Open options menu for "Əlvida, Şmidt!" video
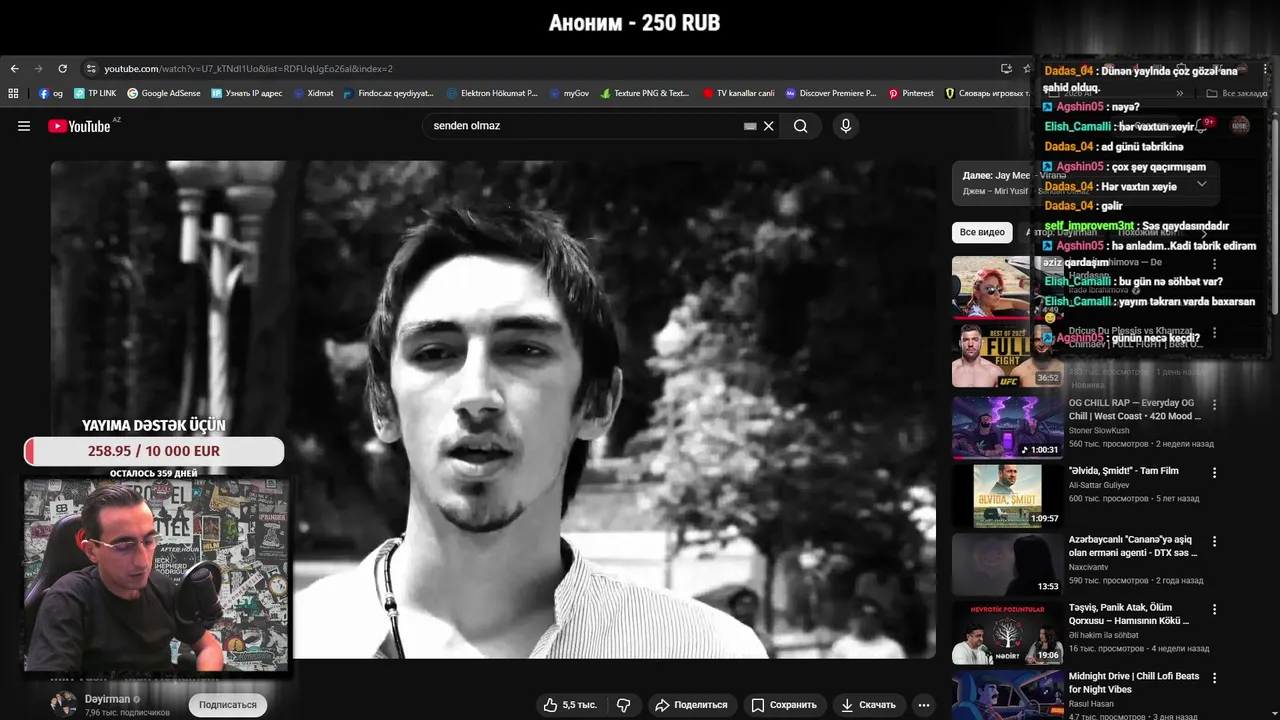 (1215, 473)
